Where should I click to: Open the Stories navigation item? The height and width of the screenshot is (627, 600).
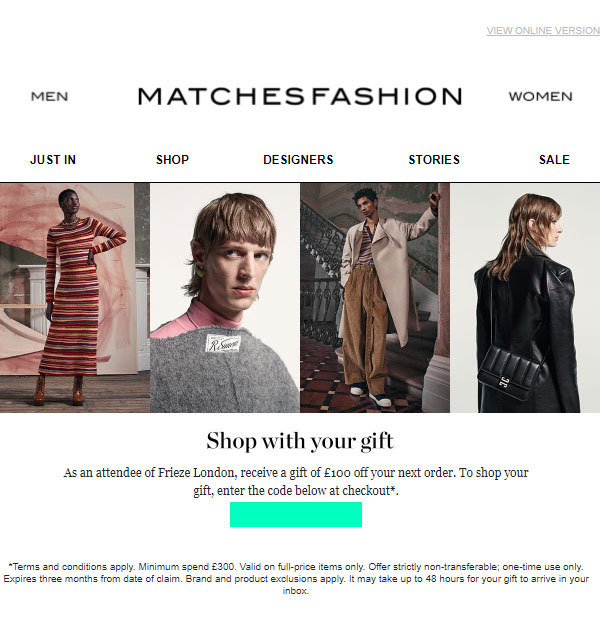tap(434, 160)
